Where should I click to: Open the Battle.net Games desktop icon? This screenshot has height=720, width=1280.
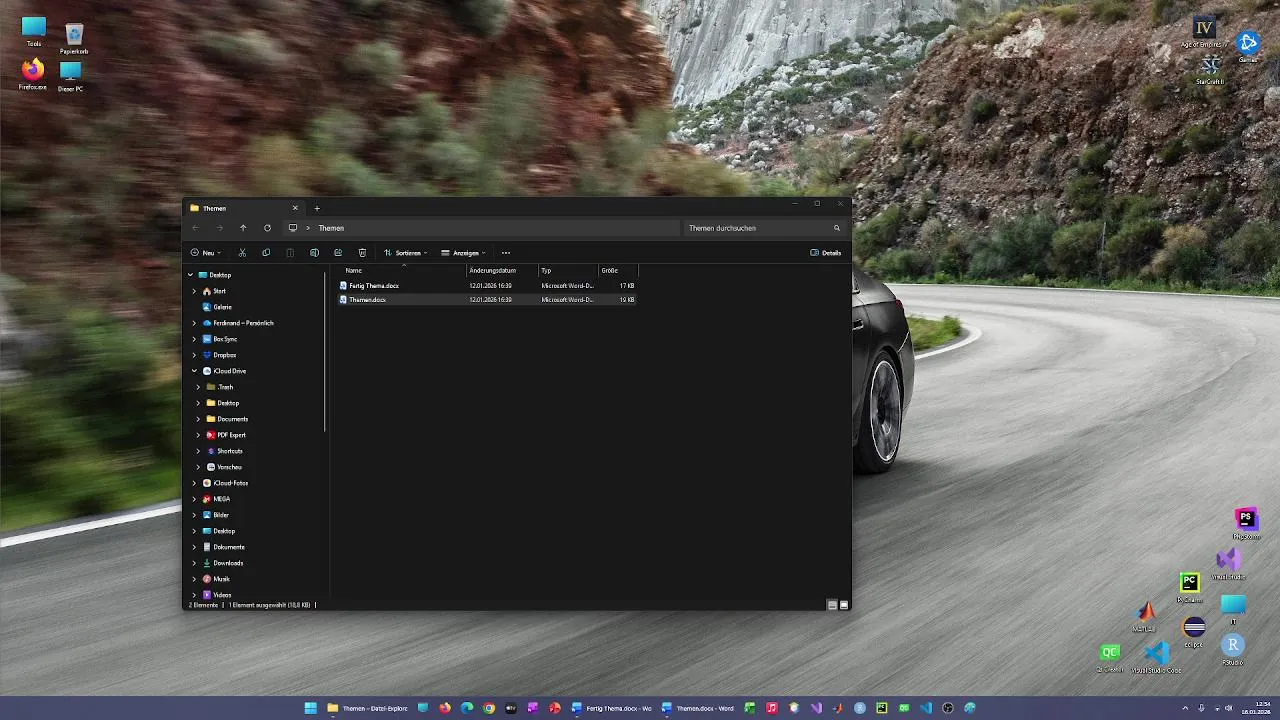click(x=1248, y=46)
